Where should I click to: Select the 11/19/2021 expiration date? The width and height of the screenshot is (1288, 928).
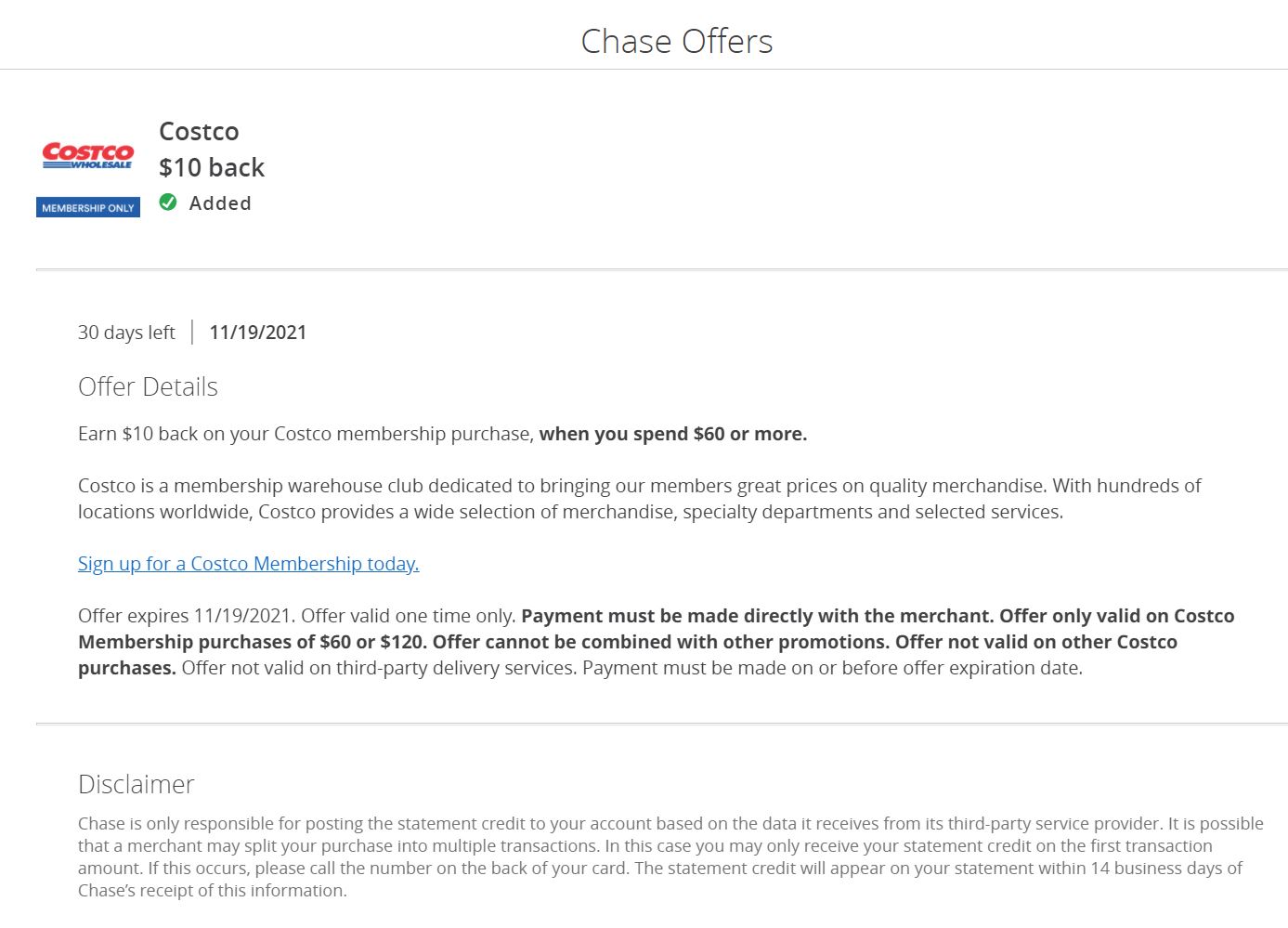257,332
